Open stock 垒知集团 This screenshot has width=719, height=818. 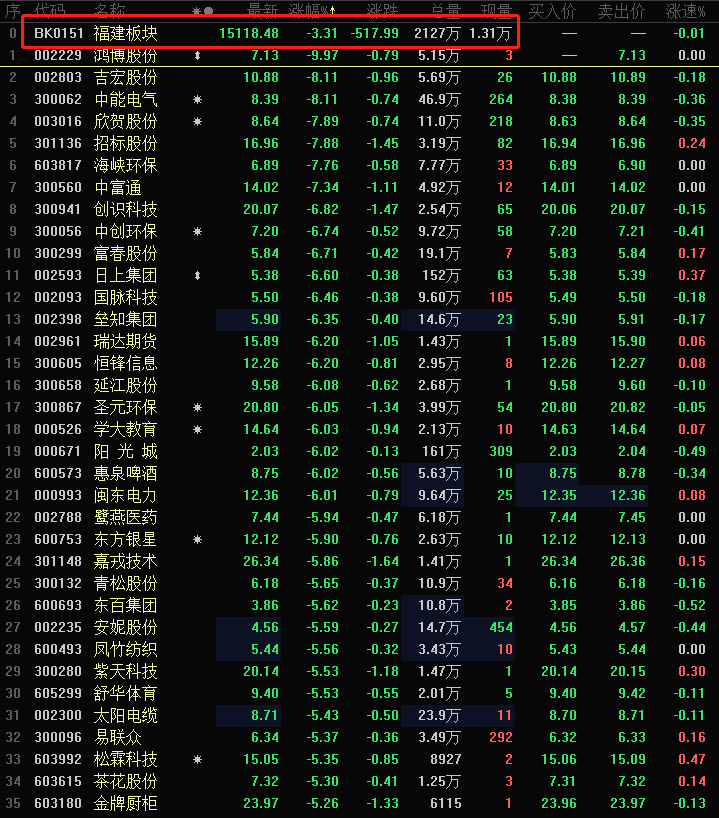(125, 319)
